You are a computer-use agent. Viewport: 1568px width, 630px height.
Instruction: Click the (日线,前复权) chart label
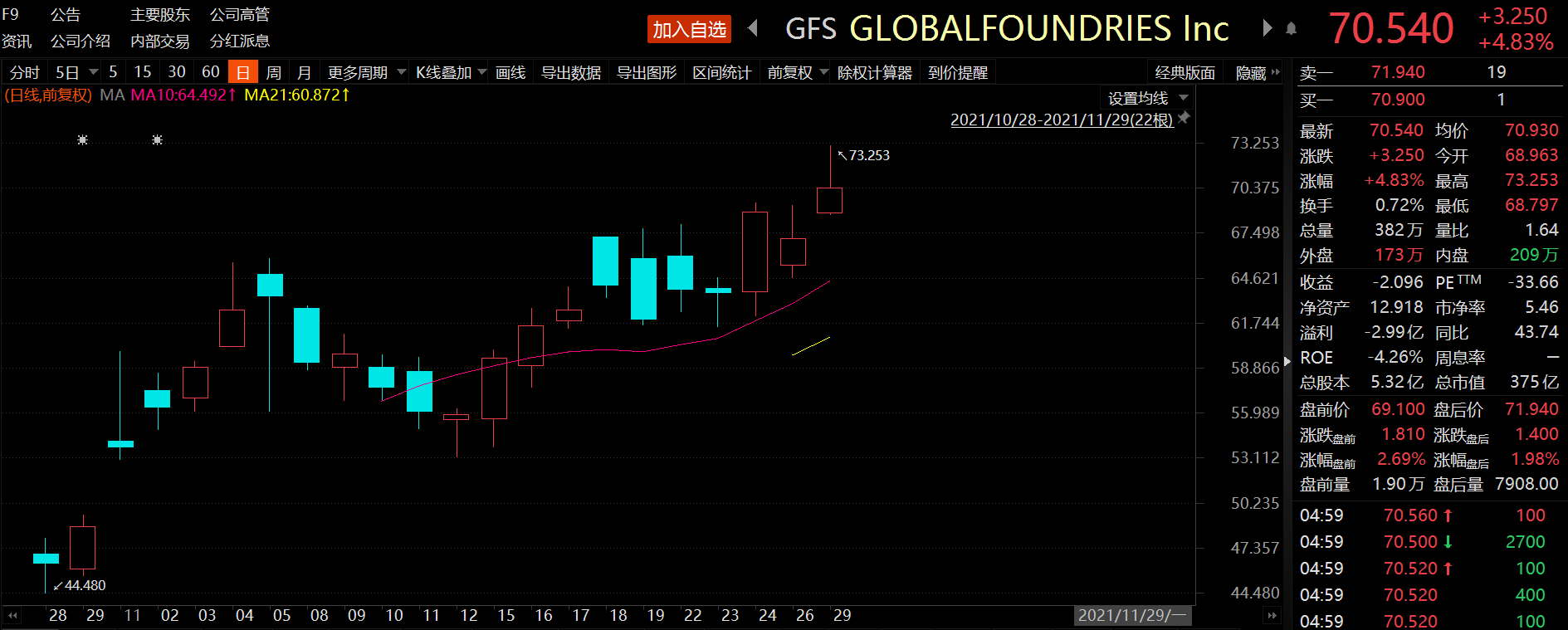48,95
